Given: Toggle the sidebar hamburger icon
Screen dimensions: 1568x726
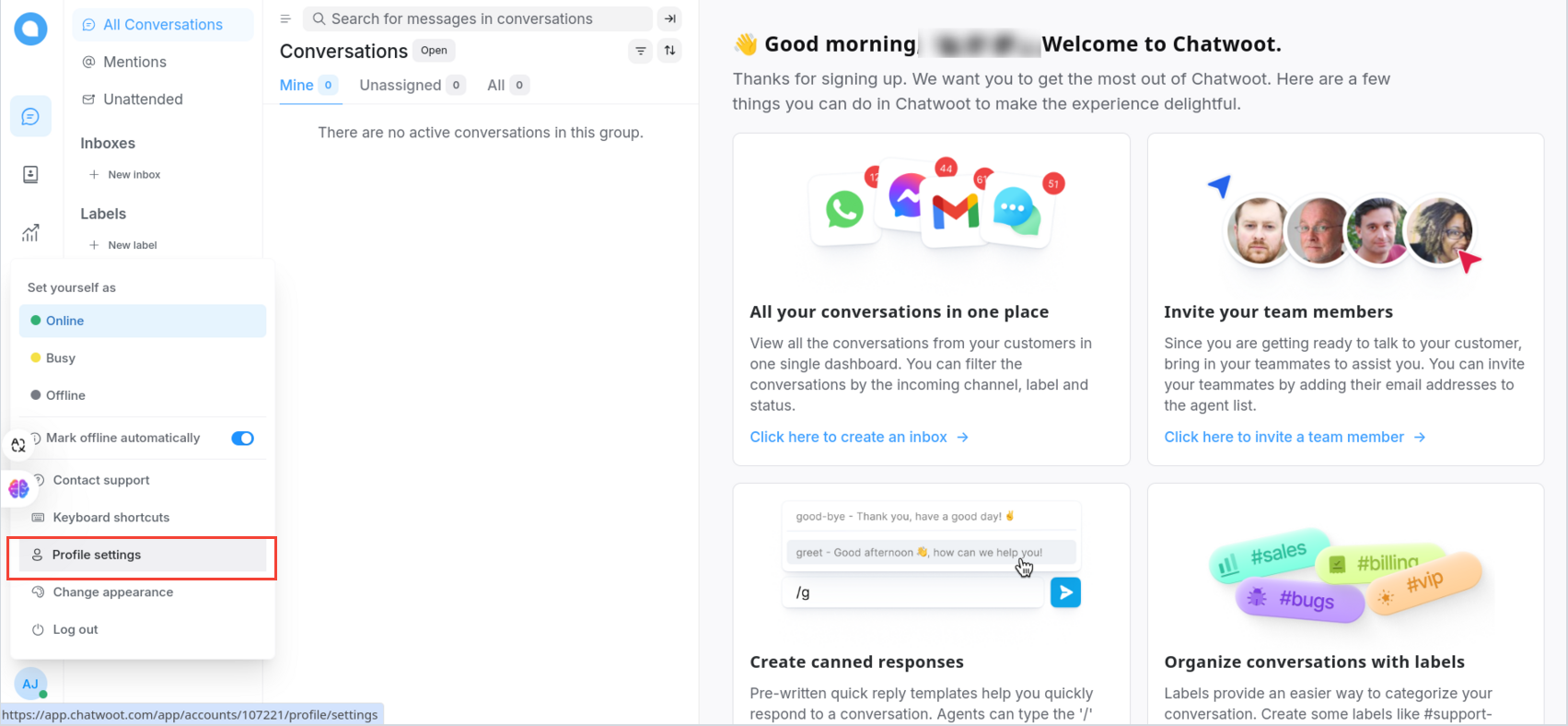Looking at the screenshot, I should click(285, 18).
